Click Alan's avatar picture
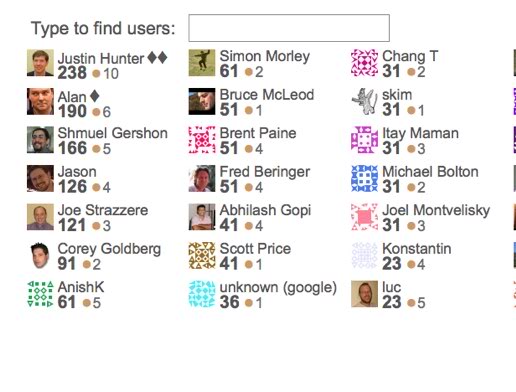Viewport: 516px width, 392px height. tap(40, 101)
